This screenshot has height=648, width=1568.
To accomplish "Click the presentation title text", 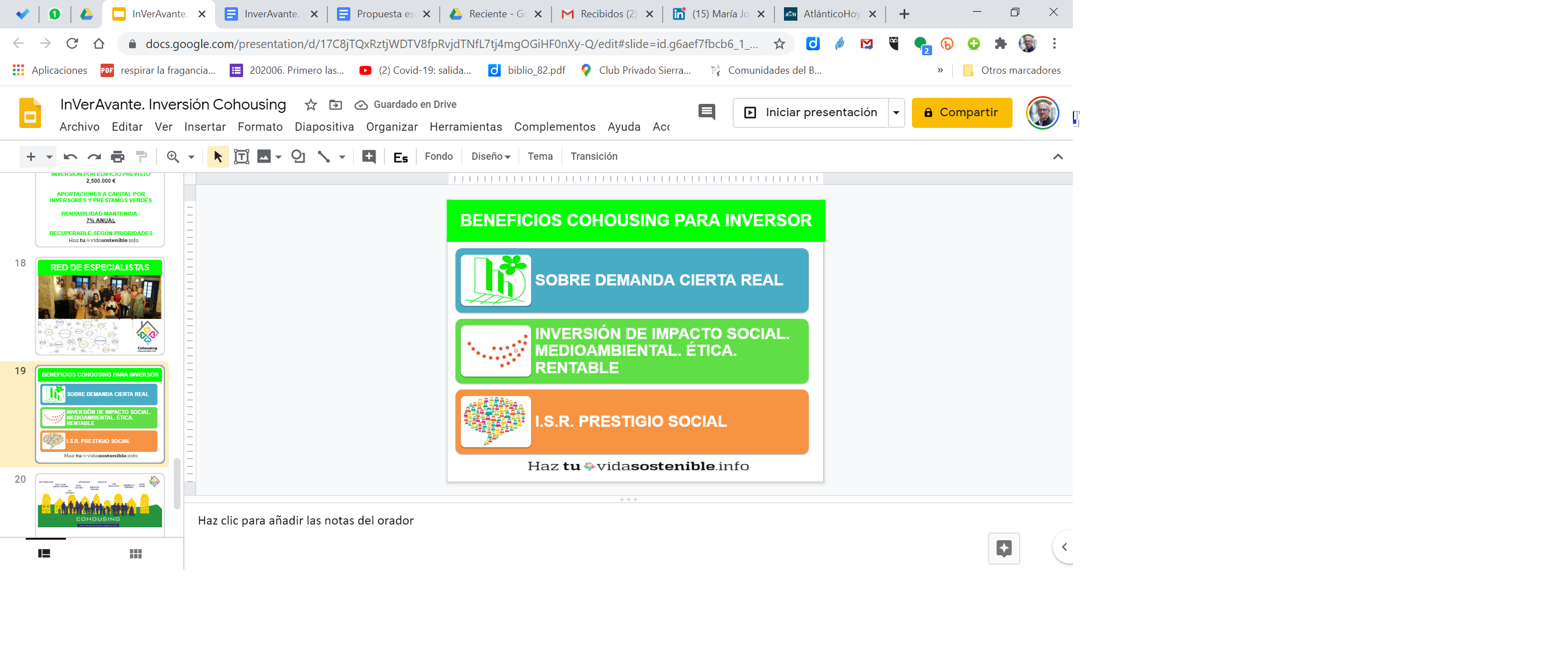I will pos(173,104).
